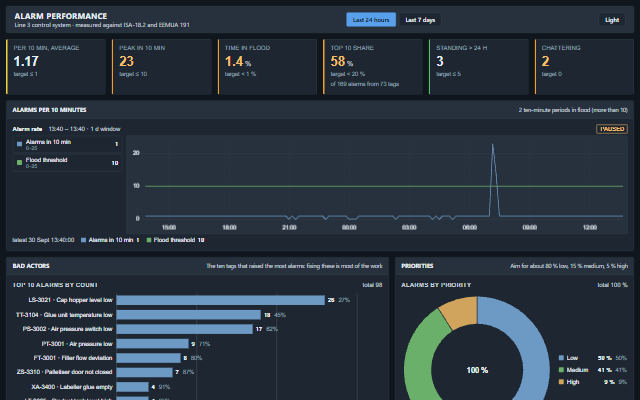This screenshot has height=400, width=640.
Task: Click the alarm spike peak on the chart
Action: 493,144
